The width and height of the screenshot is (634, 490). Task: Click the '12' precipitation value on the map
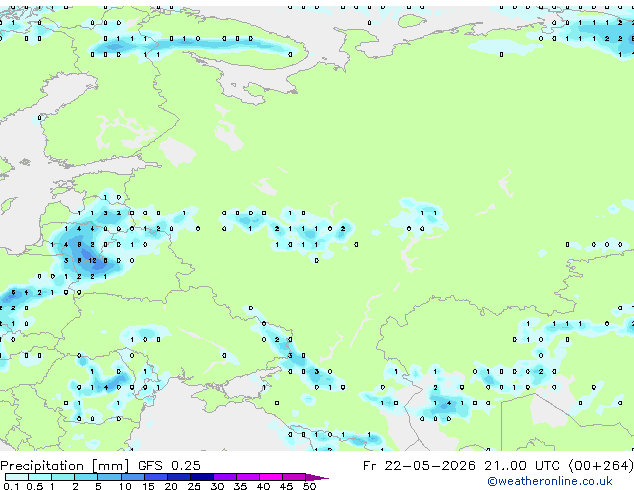[93, 261]
